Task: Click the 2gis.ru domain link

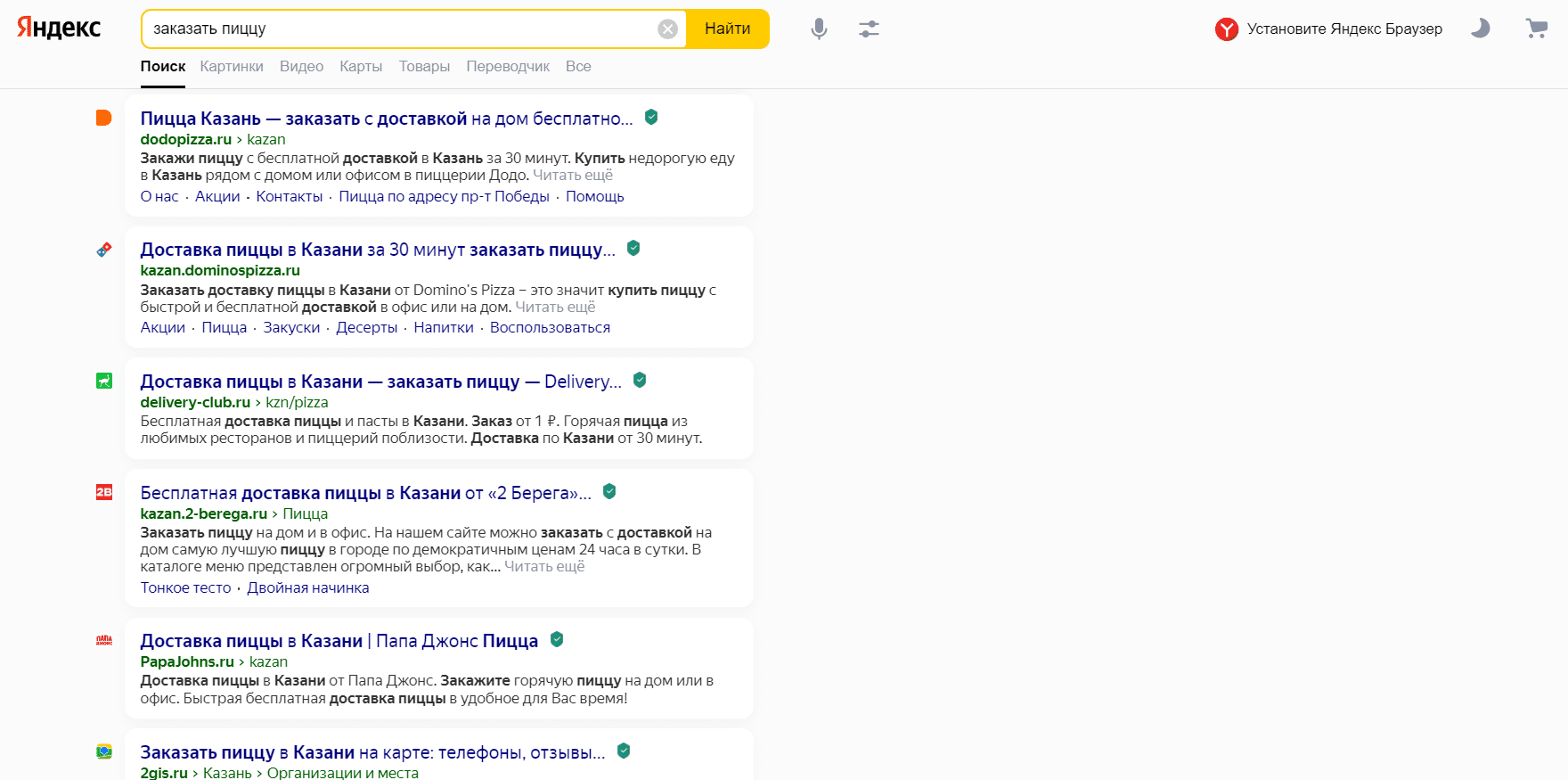Action: pyautogui.click(x=164, y=772)
